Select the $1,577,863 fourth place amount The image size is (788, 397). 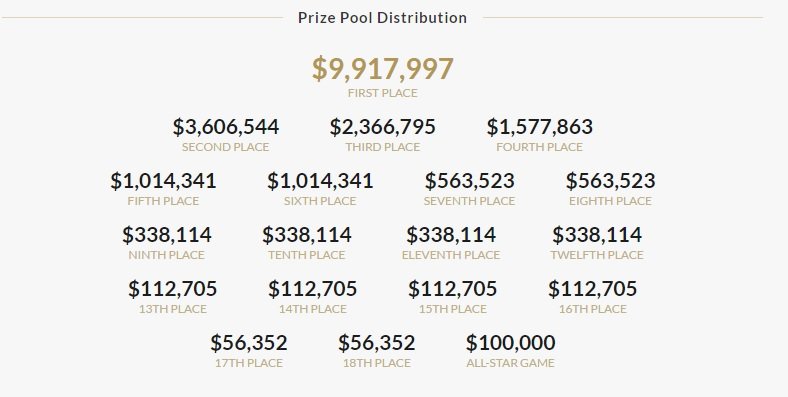pyautogui.click(x=539, y=127)
